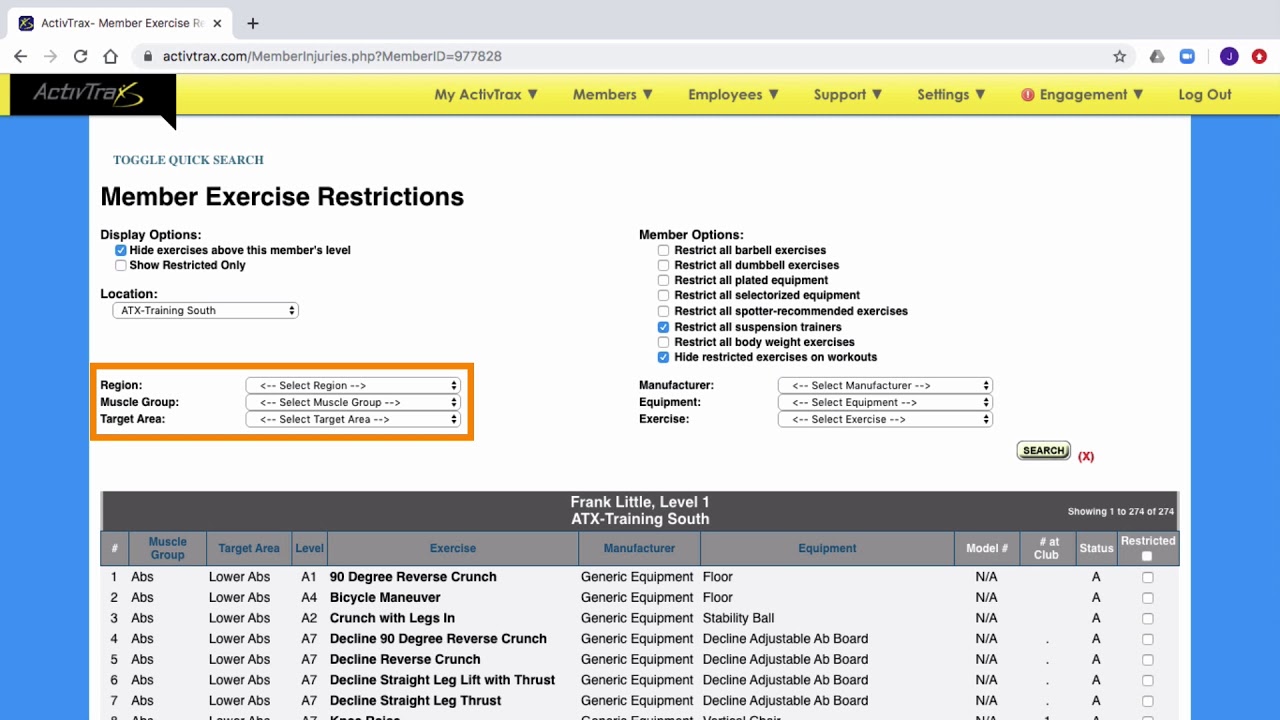Viewport: 1280px width, 720px height.
Task: Check Restrict all barbell exercises
Action: [x=663, y=250]
